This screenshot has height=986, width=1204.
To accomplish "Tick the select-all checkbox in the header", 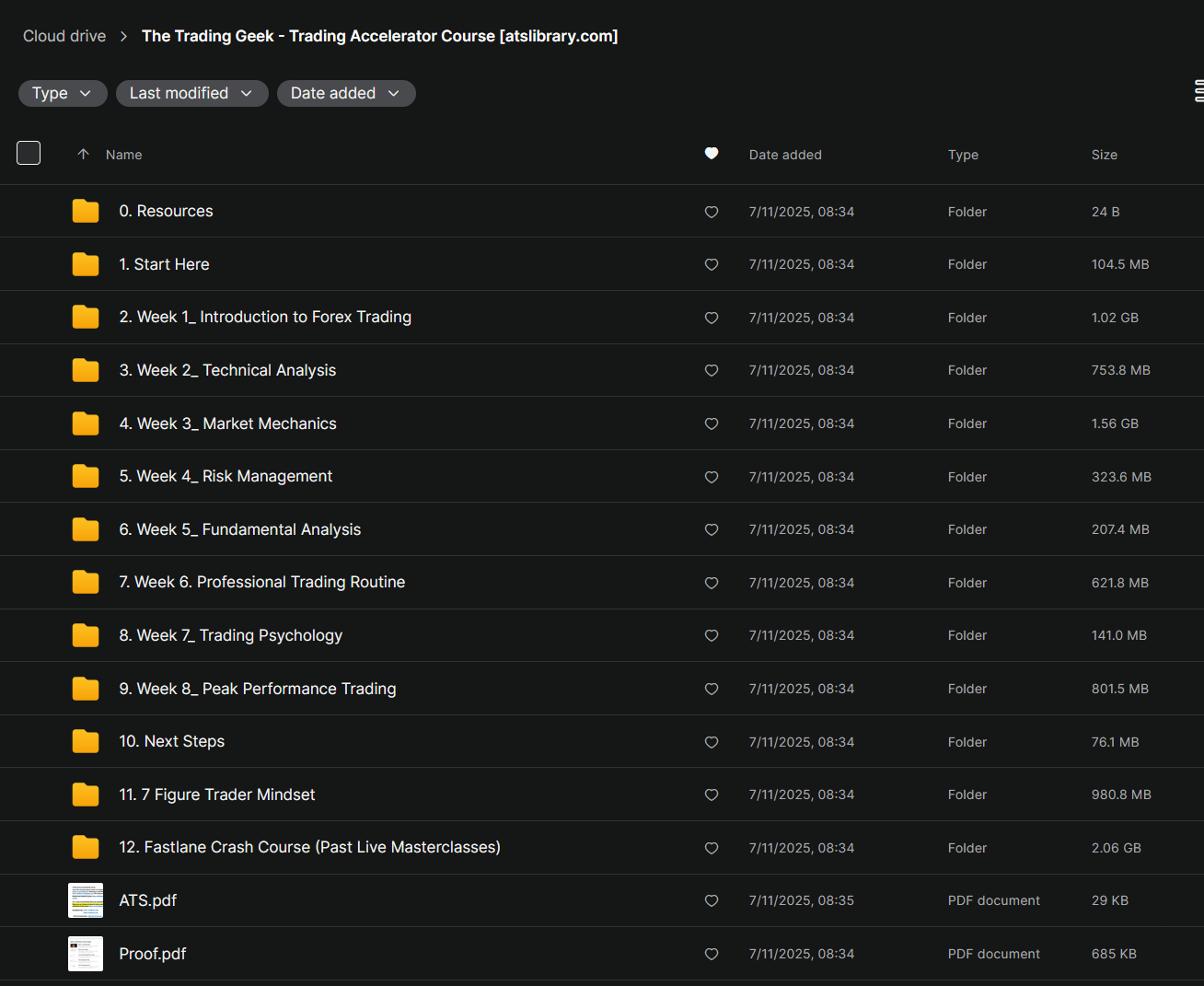I will pos(29,153).
